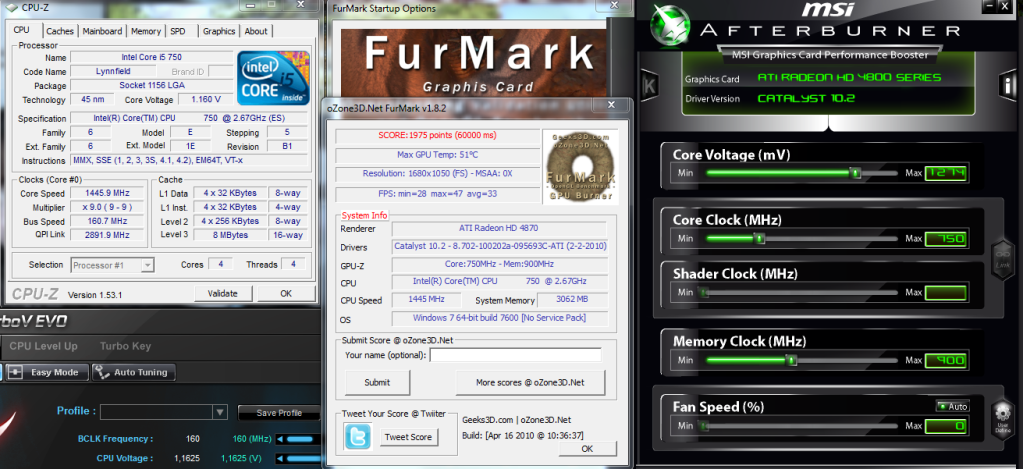Close the MSI Afterburner window
This screenshot has width=1023, height=469.
point(1003,7)
